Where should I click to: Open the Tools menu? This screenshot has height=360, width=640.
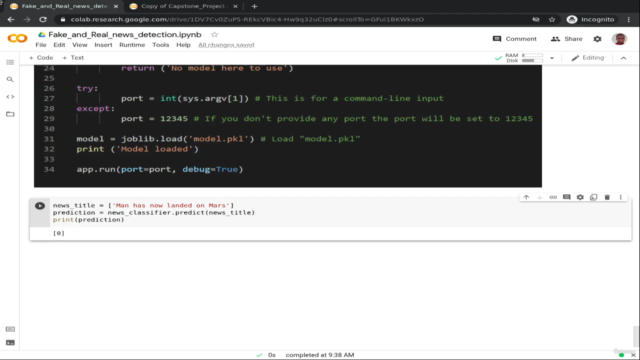tap(160, 45)
